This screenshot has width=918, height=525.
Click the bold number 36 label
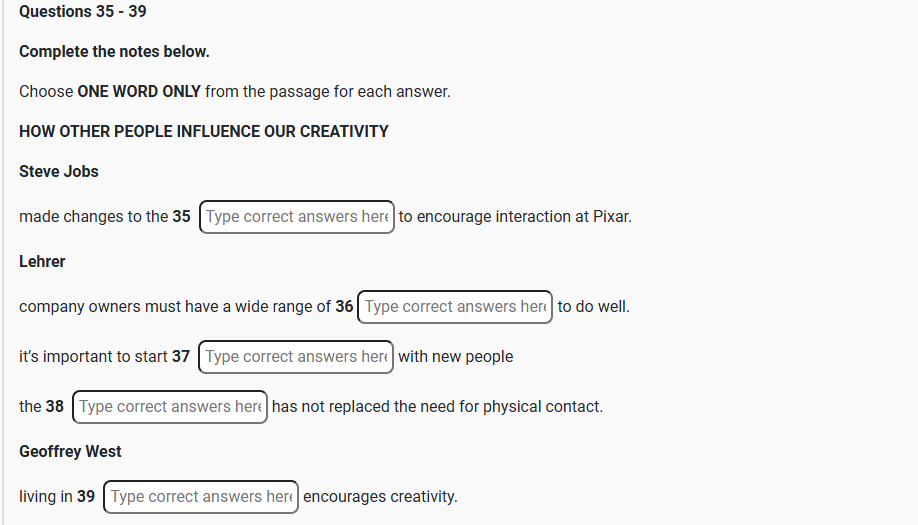click(344, 307)
